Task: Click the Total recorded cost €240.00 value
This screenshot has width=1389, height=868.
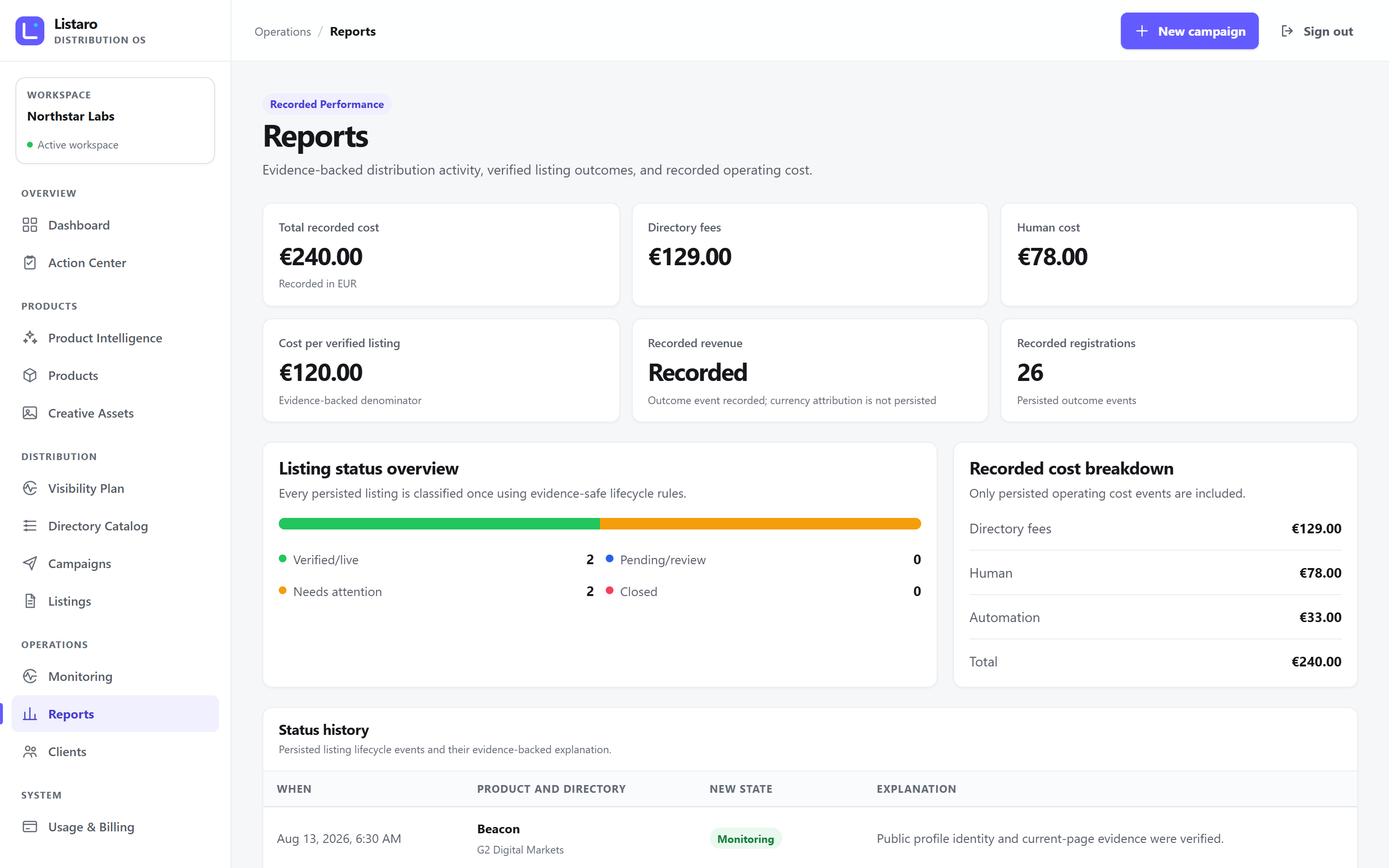Action: (320, 257)
